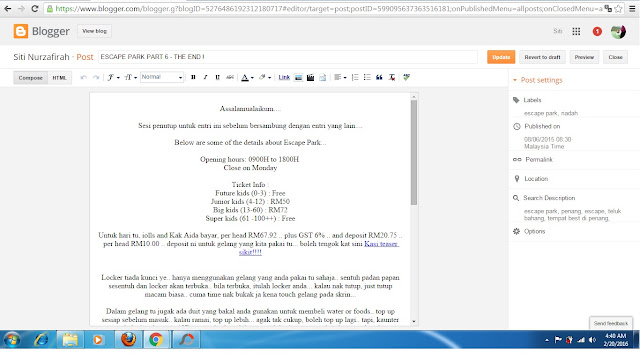This screenshot has width=640, height=360.
Task: Click the Close button for post editor
Action: point(616,57)
